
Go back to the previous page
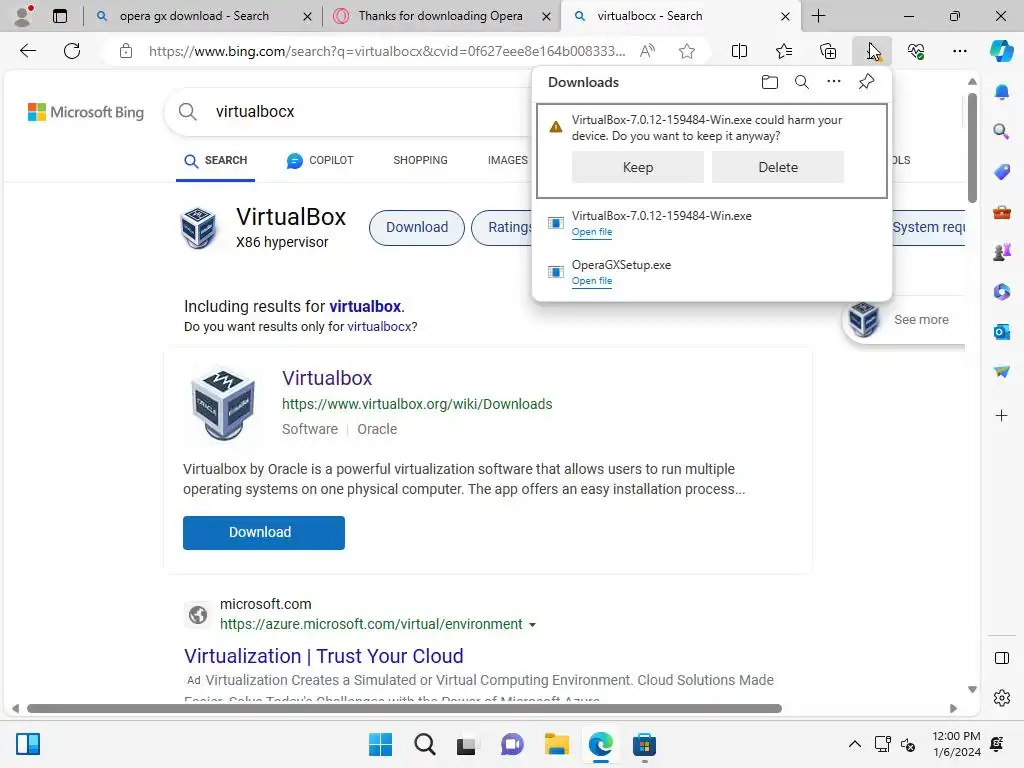(x=27, y=51)
